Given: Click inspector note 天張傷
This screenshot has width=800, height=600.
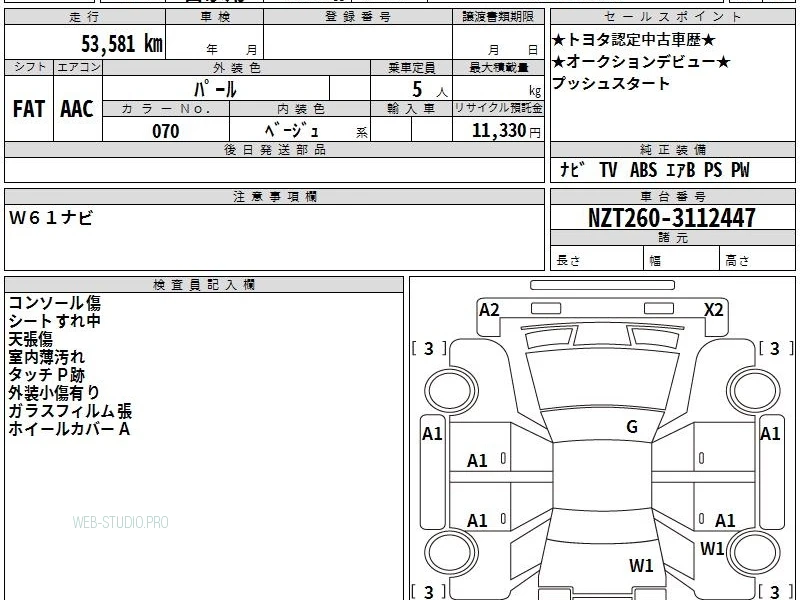Looking at the screenshot, I should pos(31,339).
